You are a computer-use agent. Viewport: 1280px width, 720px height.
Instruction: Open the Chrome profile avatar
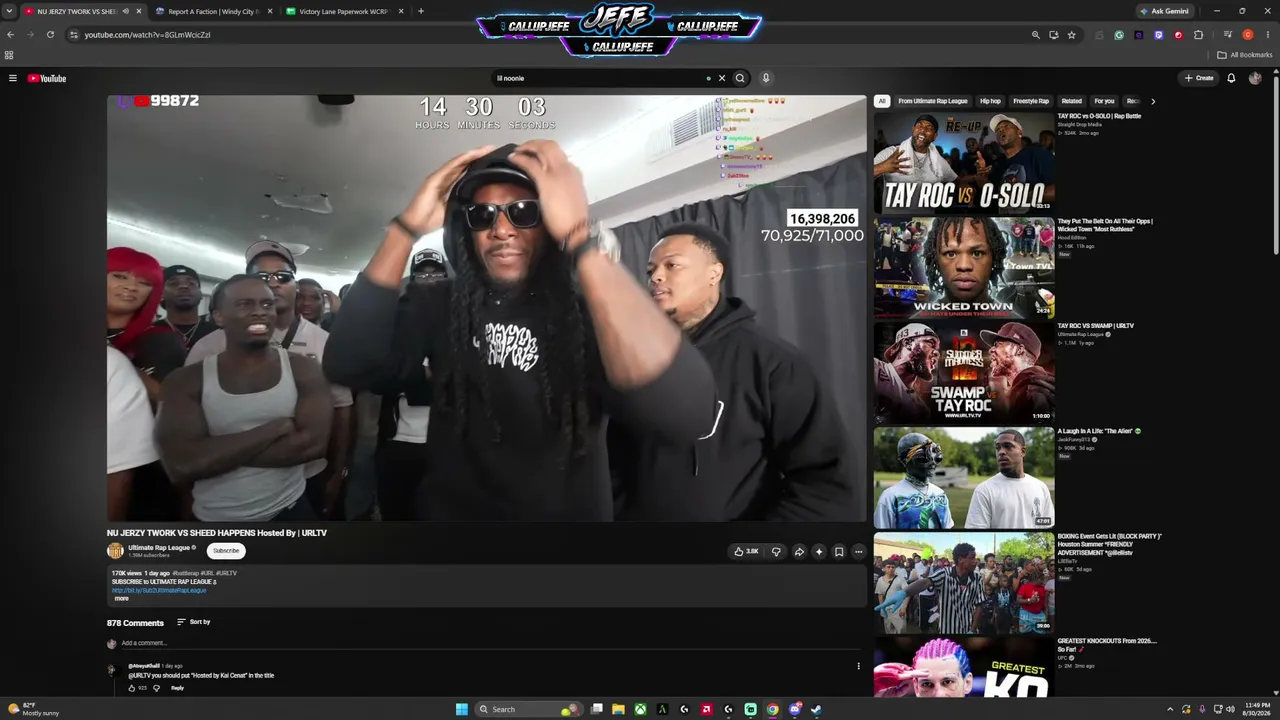tap(1248, 35)
